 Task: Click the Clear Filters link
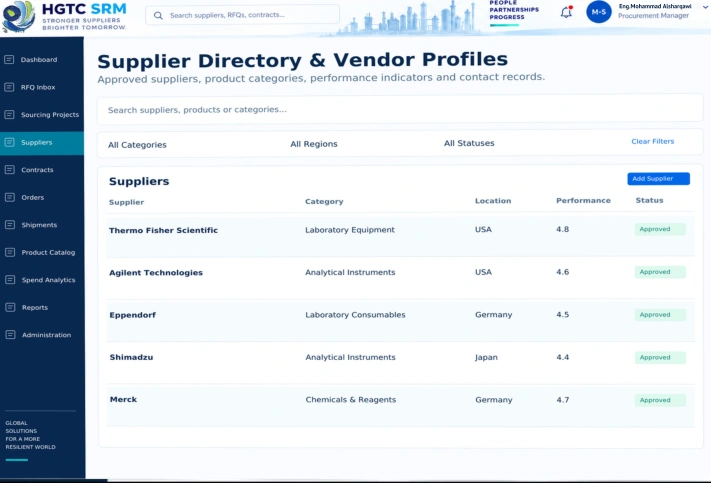pos(653,141)
